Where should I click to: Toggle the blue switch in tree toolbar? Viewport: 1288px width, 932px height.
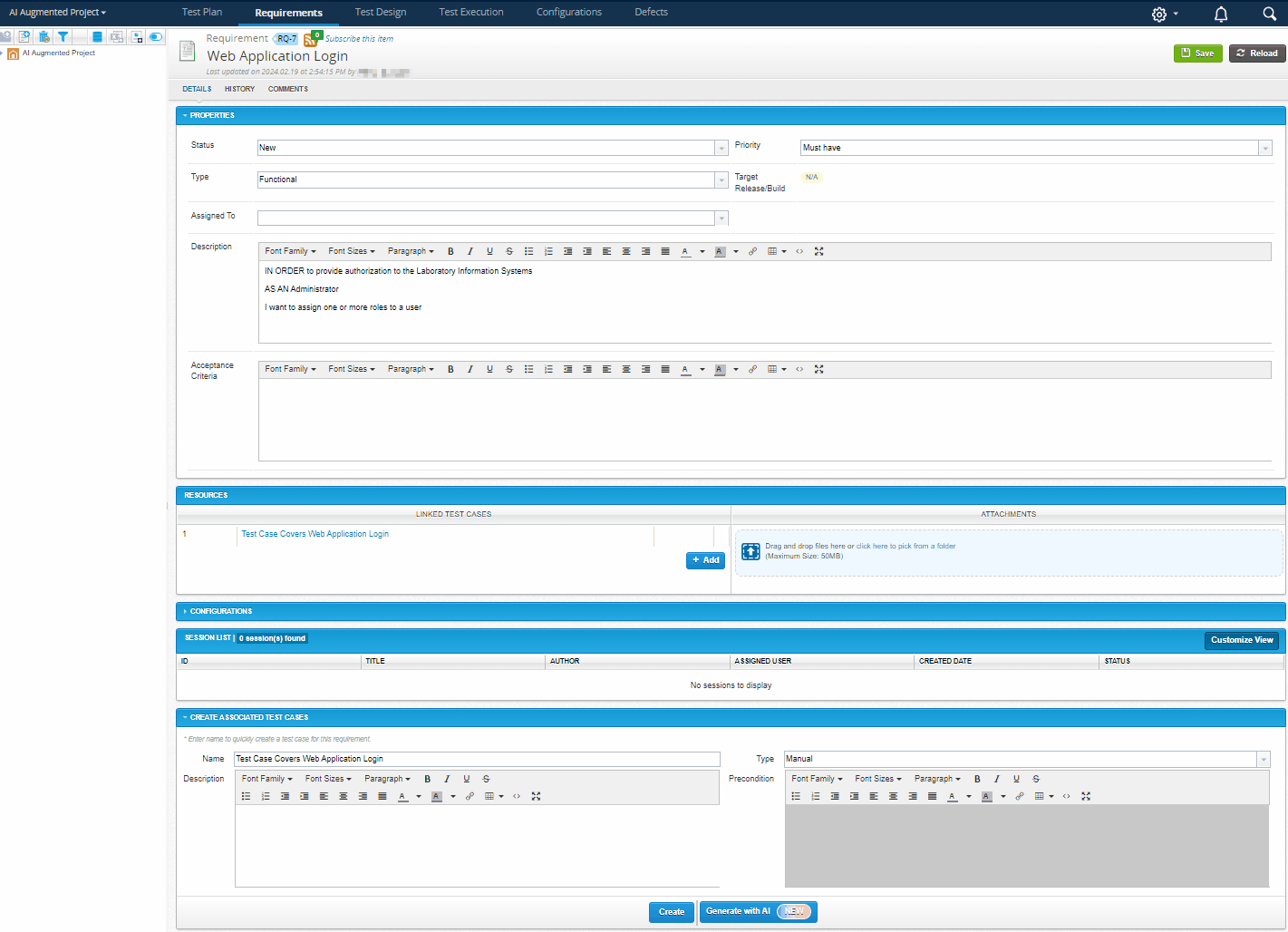coord(156,37)
